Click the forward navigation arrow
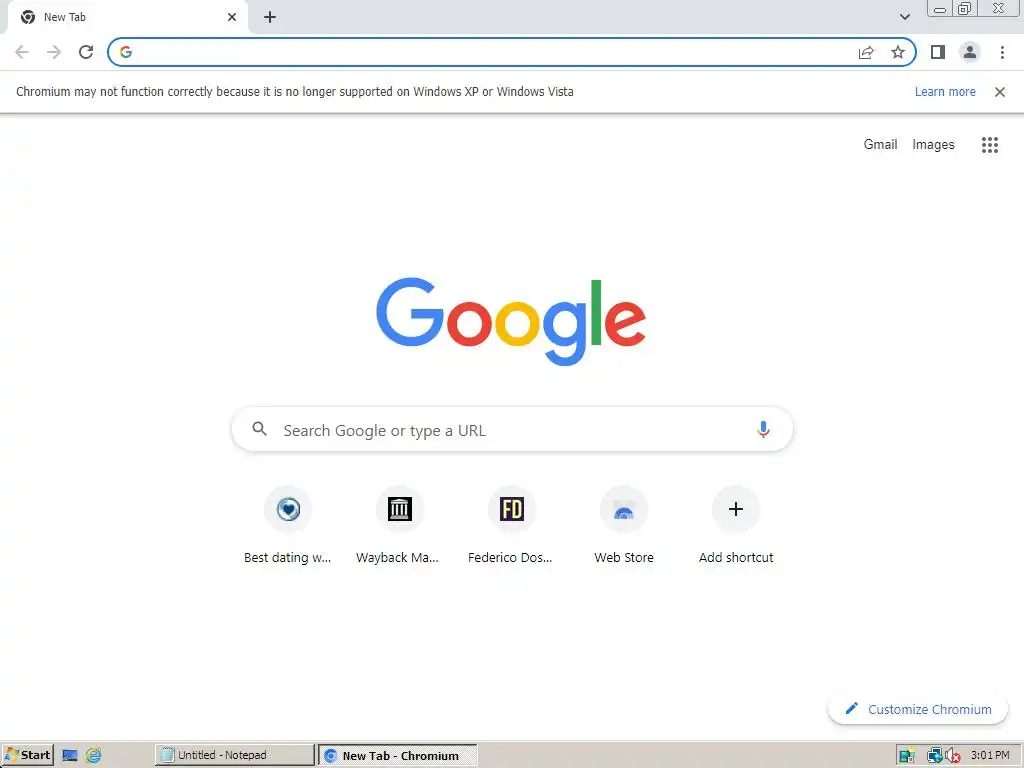Viewport: 1024px width, 768px height. click(x=54, y=52)
